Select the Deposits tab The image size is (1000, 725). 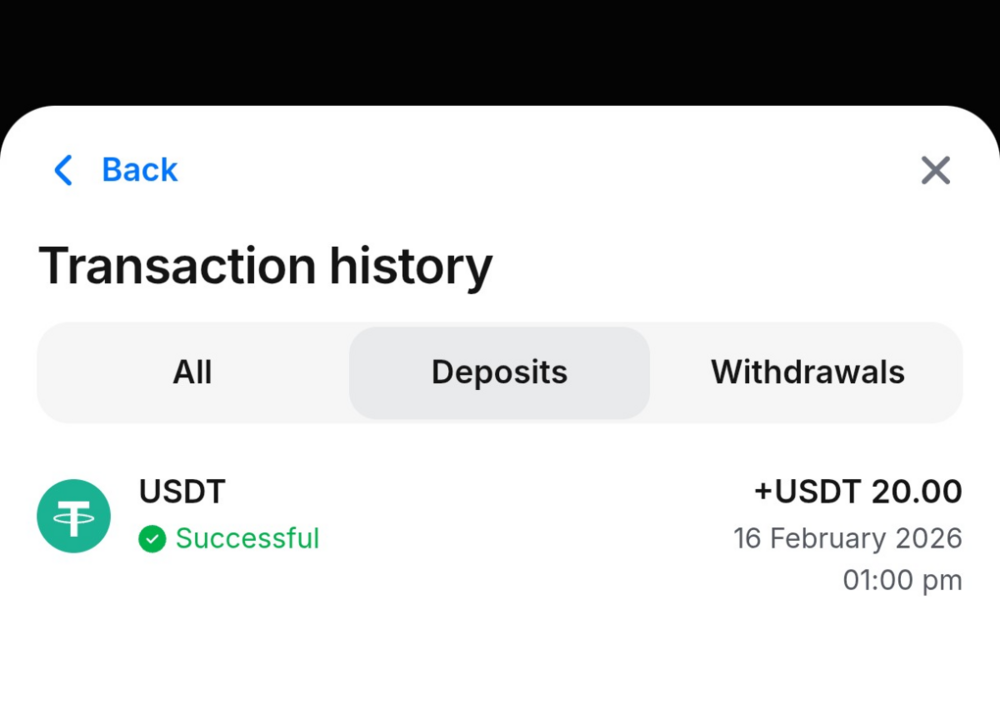pyautogui.click(x=499, y=373)
